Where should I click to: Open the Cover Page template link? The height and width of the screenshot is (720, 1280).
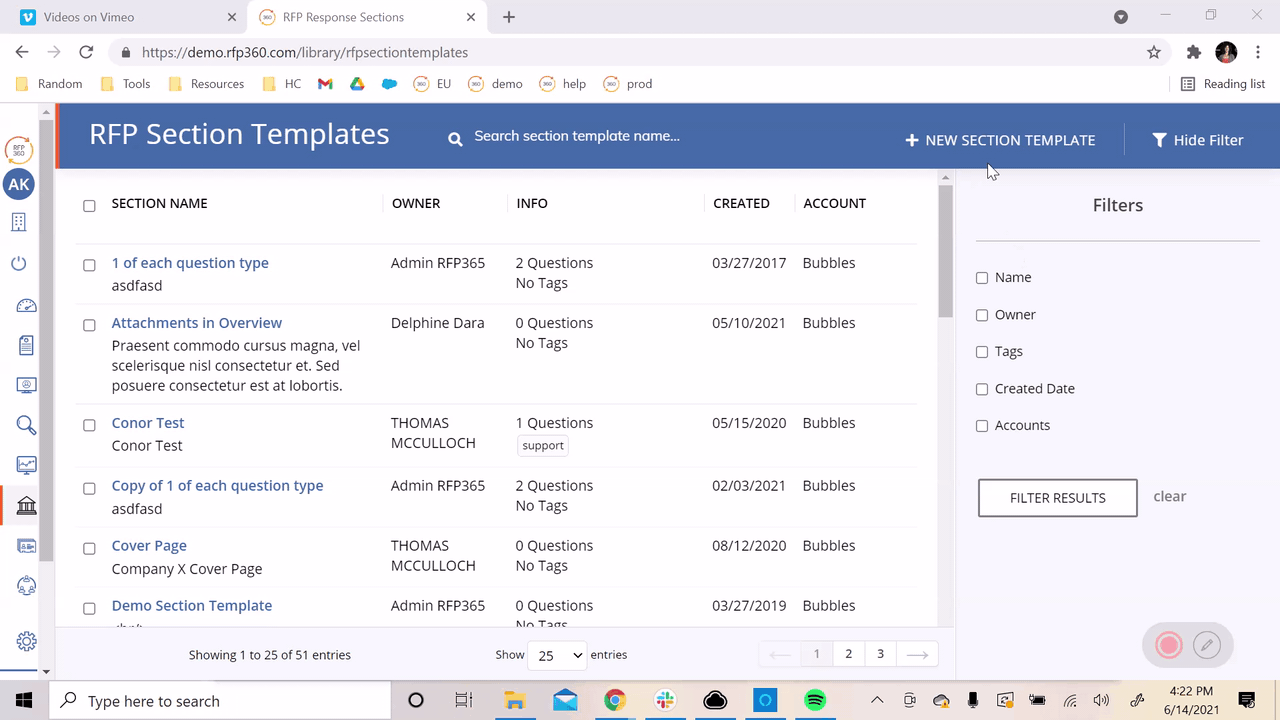point(149,546)
